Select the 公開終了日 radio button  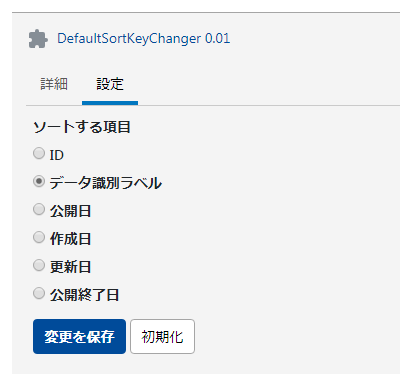tap(39, 293)
